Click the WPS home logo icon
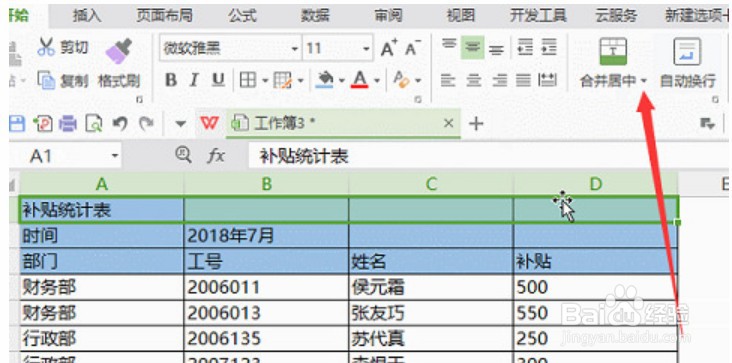Image resolution: width=732 pixels, height=363 pixels. click(x=210, y=124)
